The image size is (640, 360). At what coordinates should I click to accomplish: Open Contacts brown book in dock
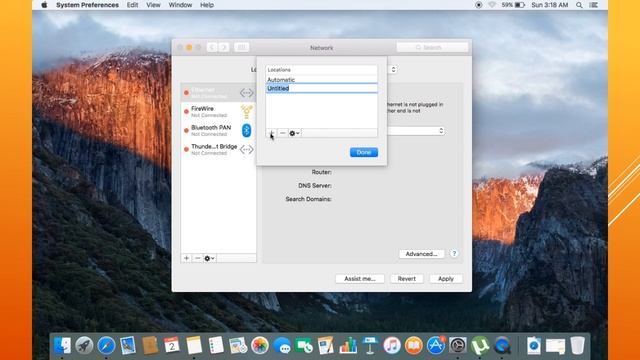pyautogui.click(x=150, y=345)
